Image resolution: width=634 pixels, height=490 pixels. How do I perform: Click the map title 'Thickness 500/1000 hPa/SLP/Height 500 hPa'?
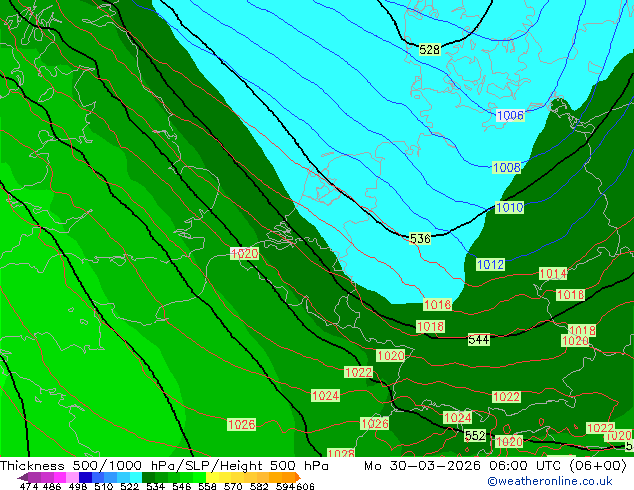click(164, 465)
